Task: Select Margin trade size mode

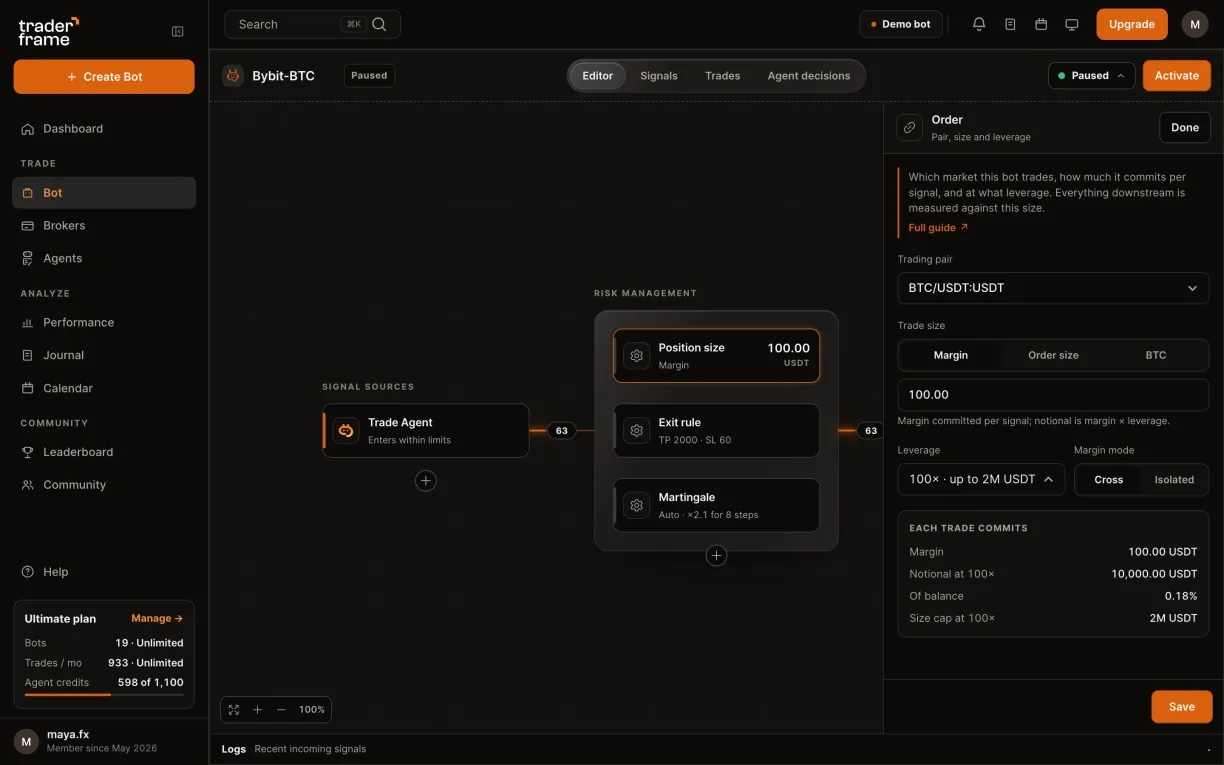Action: point(950,355)
